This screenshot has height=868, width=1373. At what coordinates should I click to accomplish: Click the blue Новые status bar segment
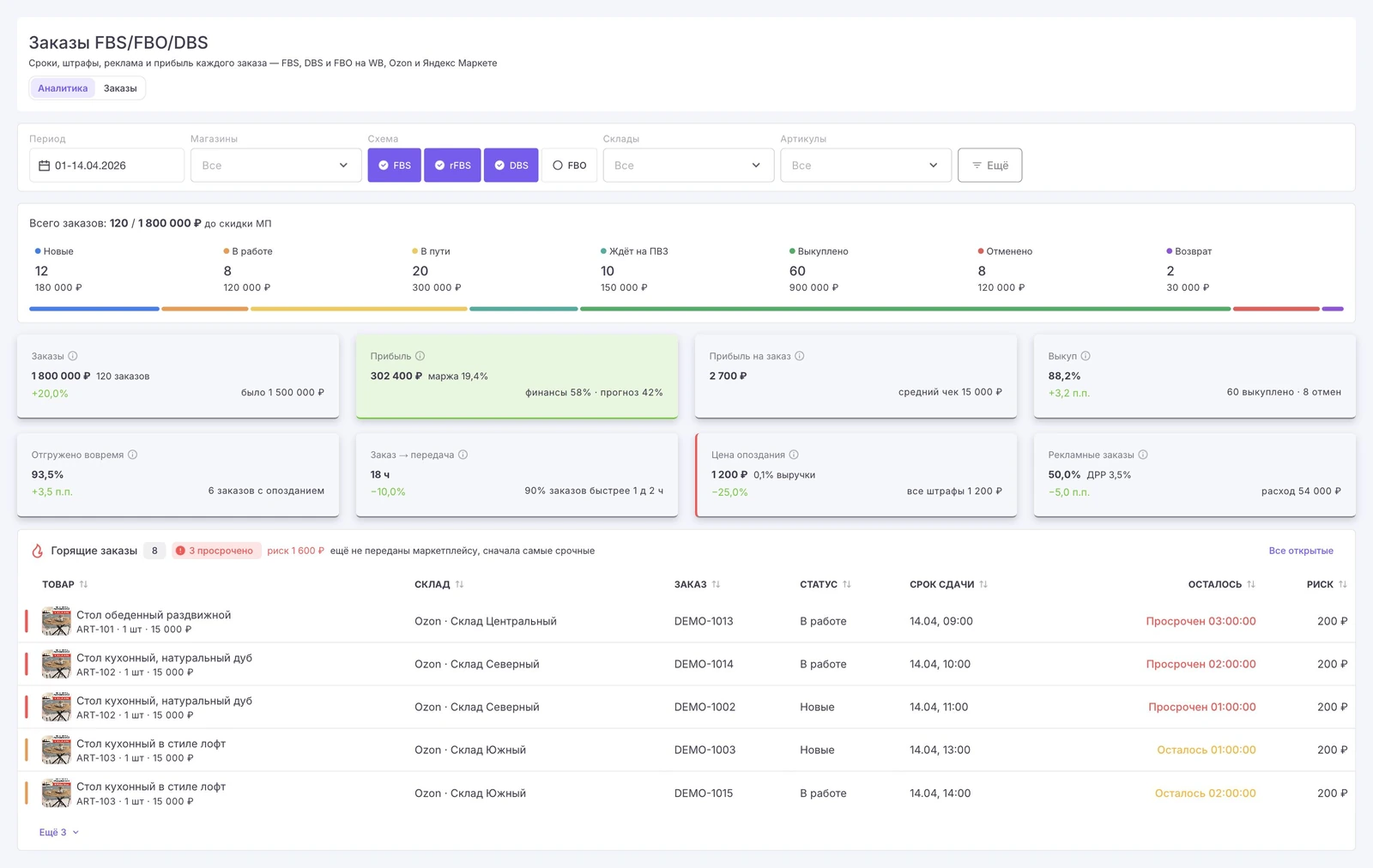click(x=94, y=309)
